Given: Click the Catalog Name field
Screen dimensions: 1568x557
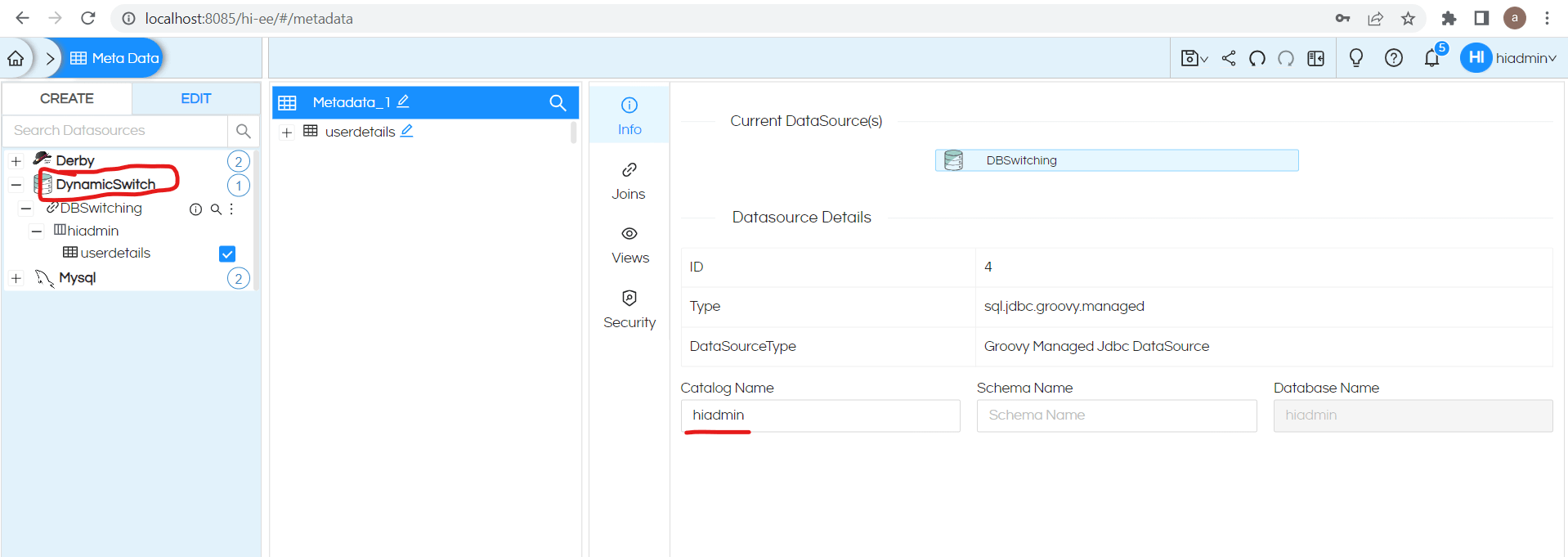Looking at the screenshot, I should point(820,416).
